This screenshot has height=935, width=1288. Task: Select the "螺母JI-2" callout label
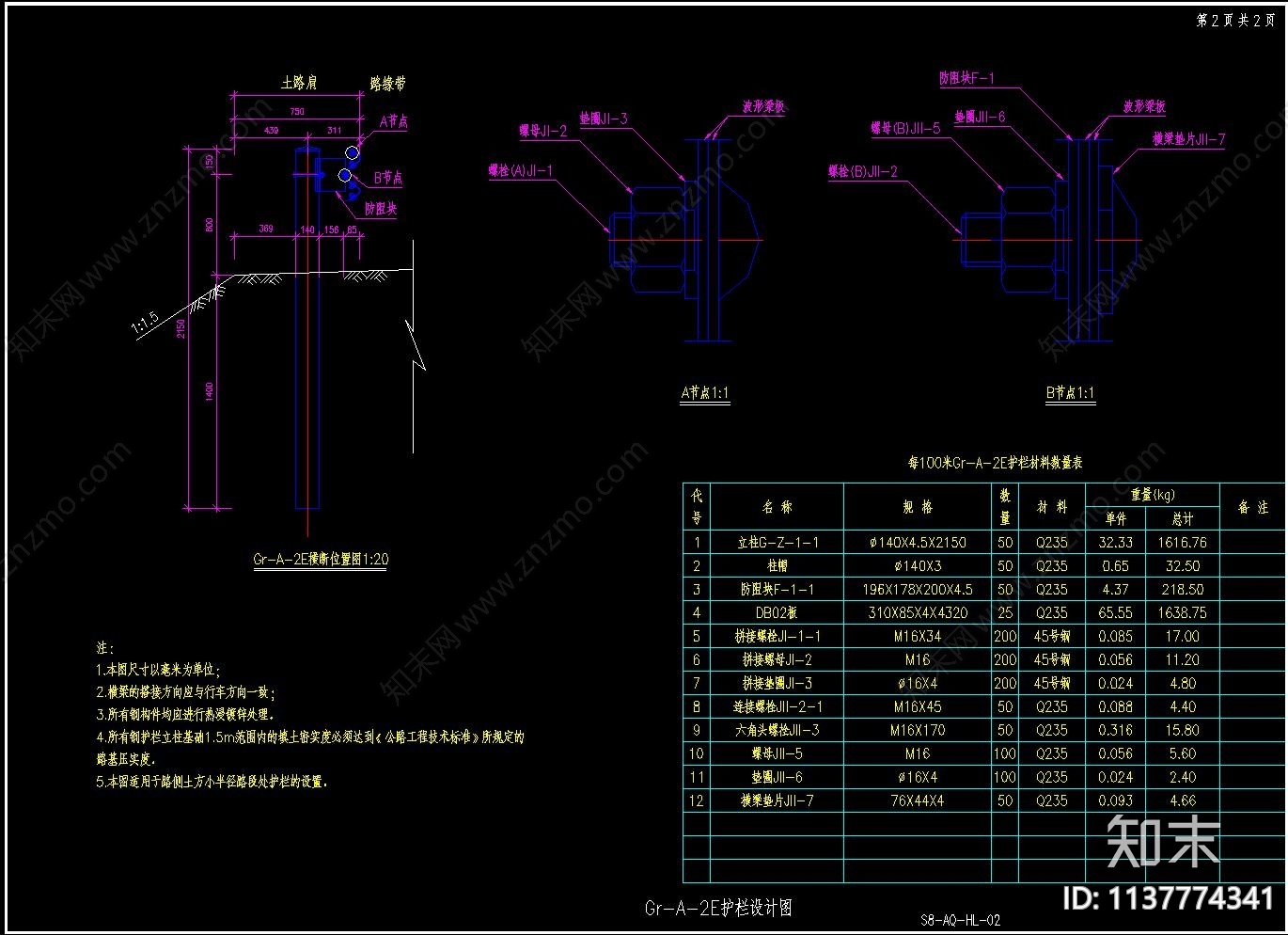click(x=543, y=132)
